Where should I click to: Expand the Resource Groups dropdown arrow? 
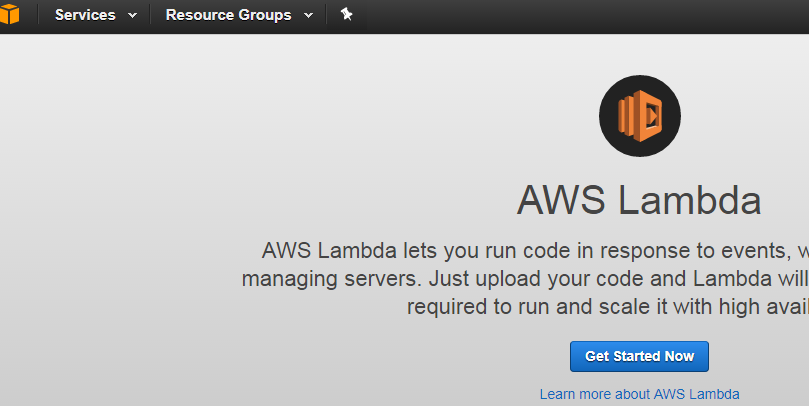point(308,15)
